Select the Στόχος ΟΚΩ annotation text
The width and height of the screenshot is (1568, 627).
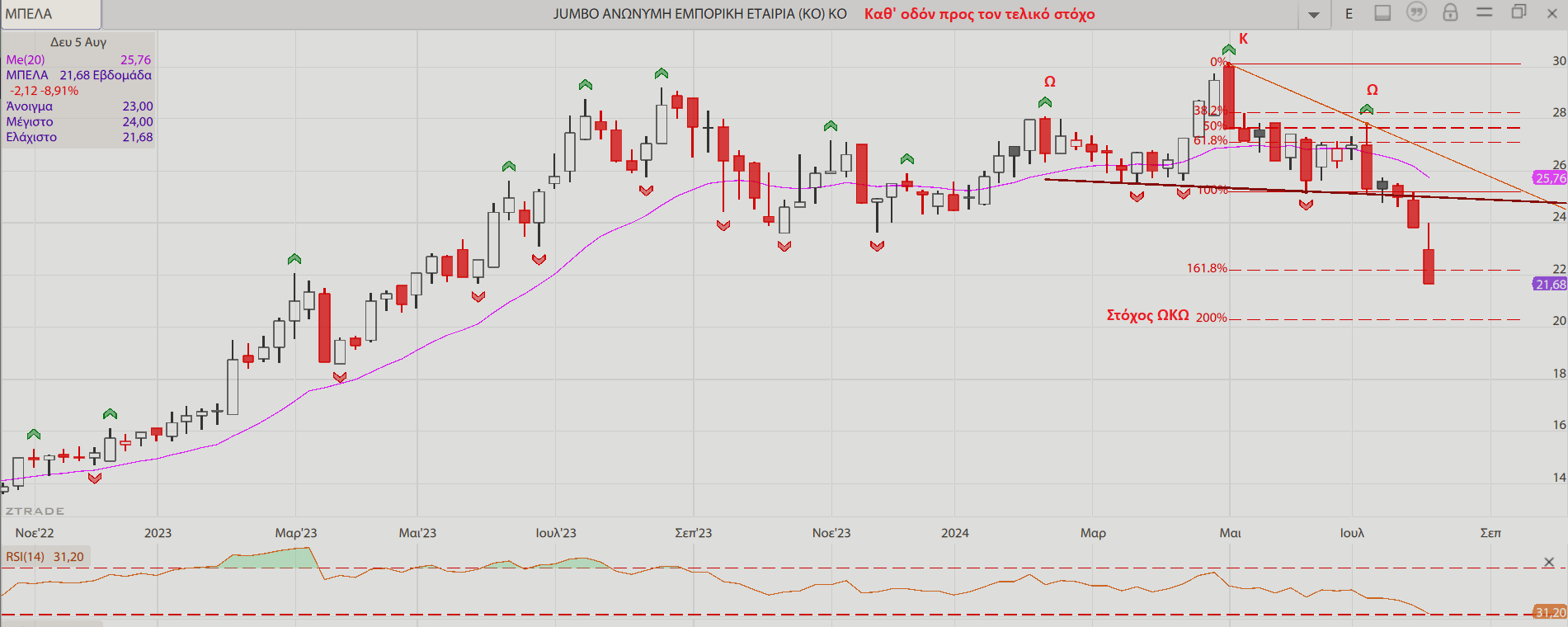(1147, 315)
